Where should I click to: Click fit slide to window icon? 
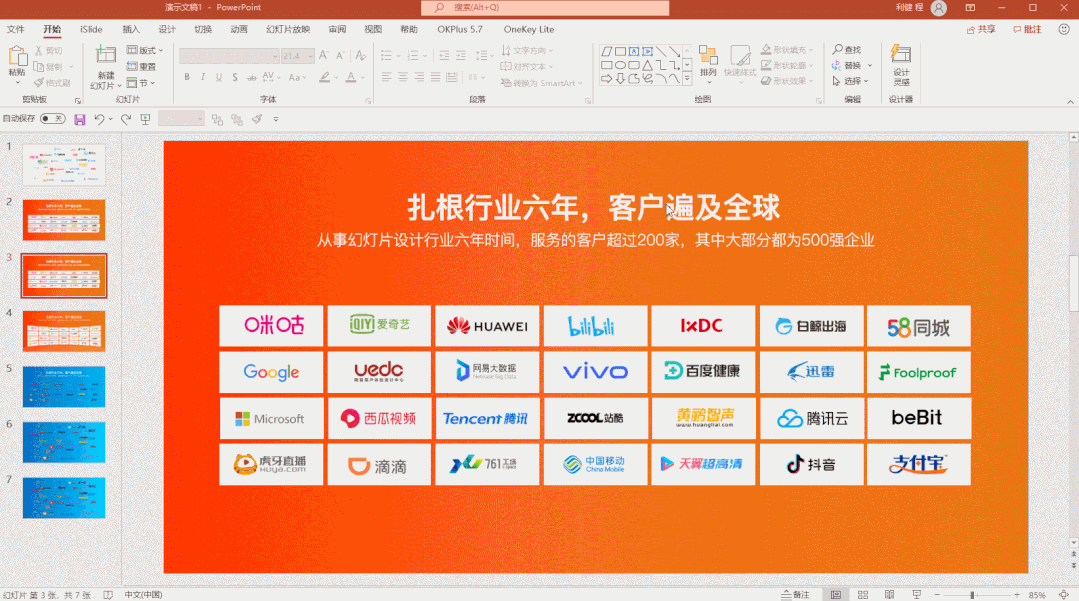point(1065,595)
